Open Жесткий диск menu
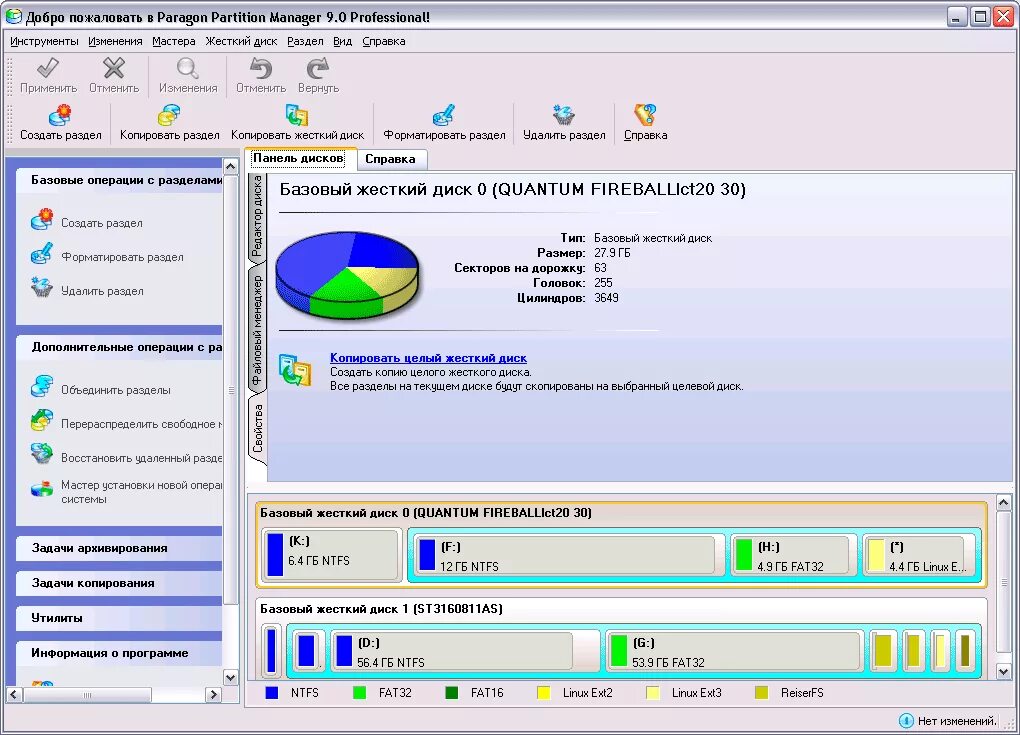Screen dimensions: 1020x735 coord(241,41)
